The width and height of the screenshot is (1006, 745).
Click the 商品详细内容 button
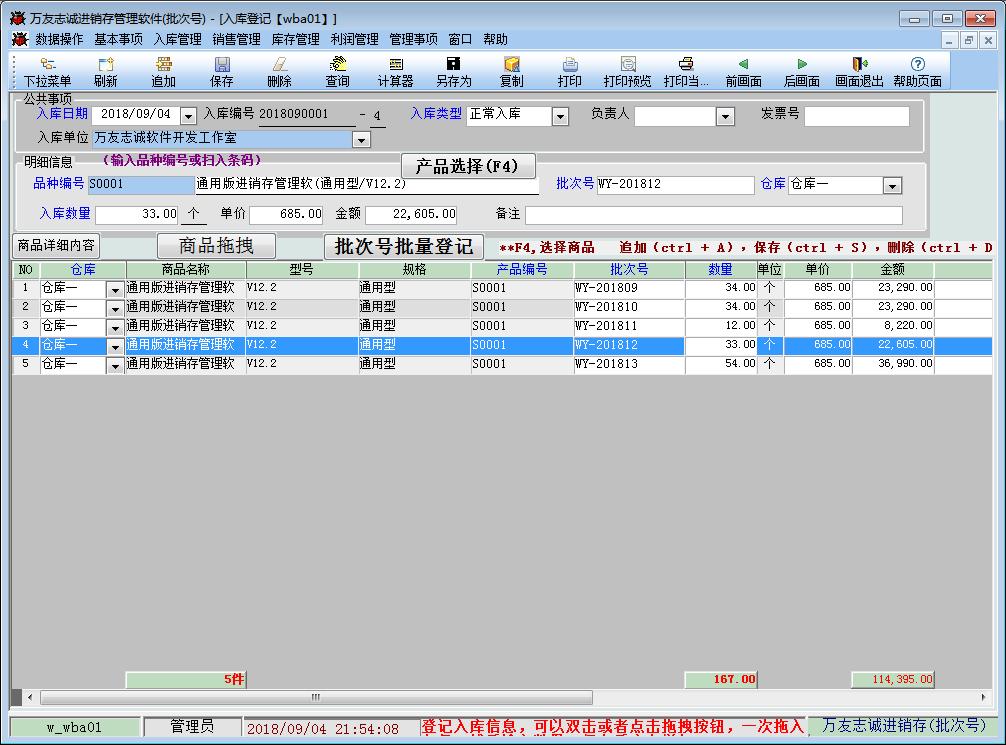(56, 245)
